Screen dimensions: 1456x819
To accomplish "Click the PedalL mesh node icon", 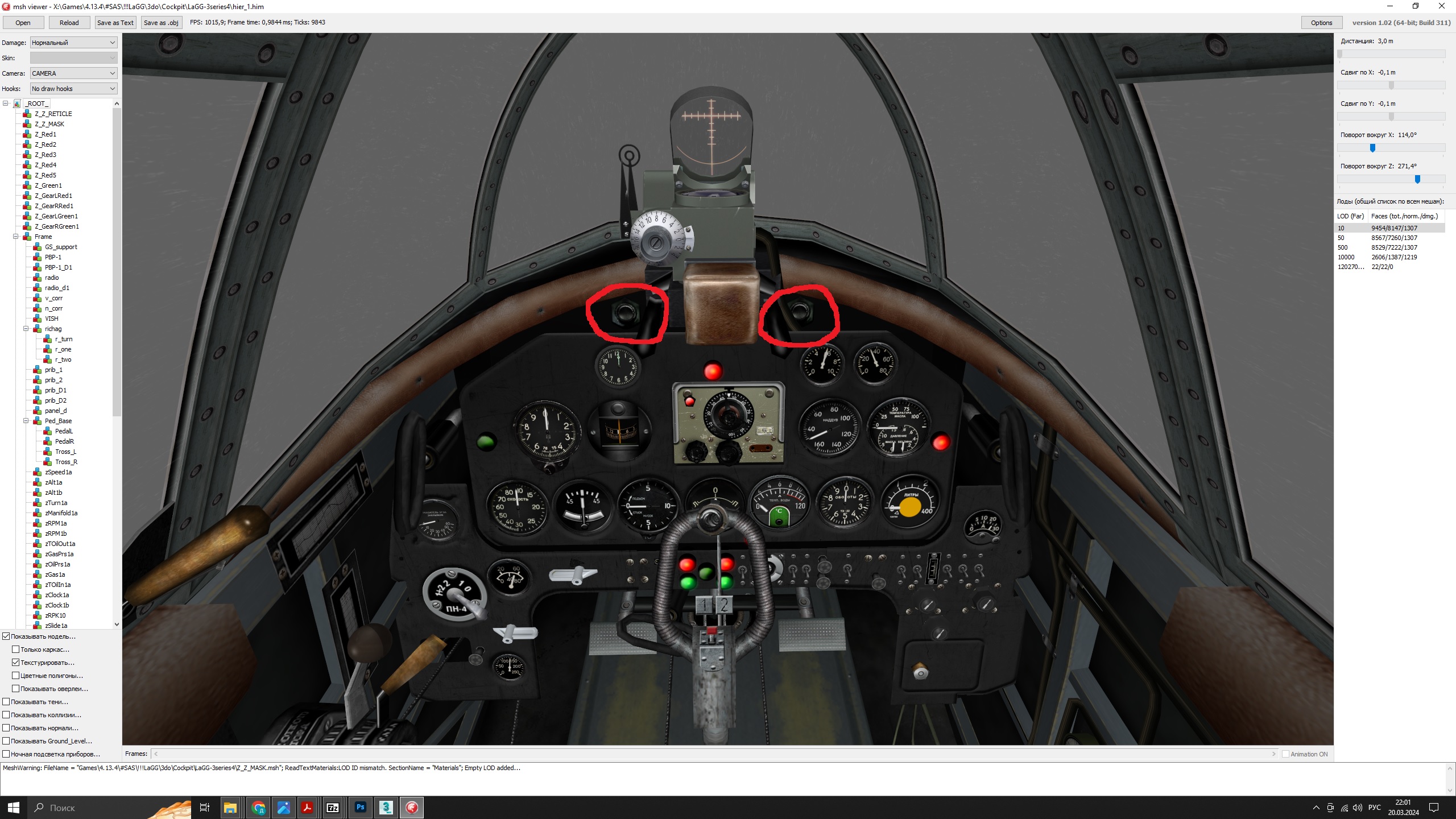I will (x=48, y=431).
